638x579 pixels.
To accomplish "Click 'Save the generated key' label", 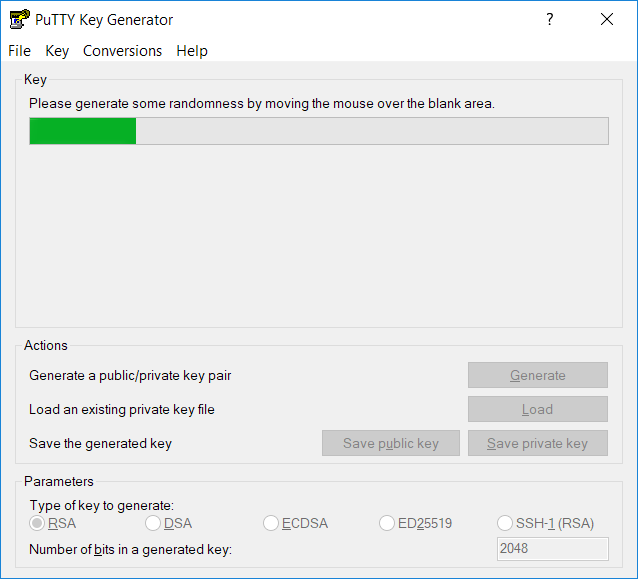I will click(100, 444).
